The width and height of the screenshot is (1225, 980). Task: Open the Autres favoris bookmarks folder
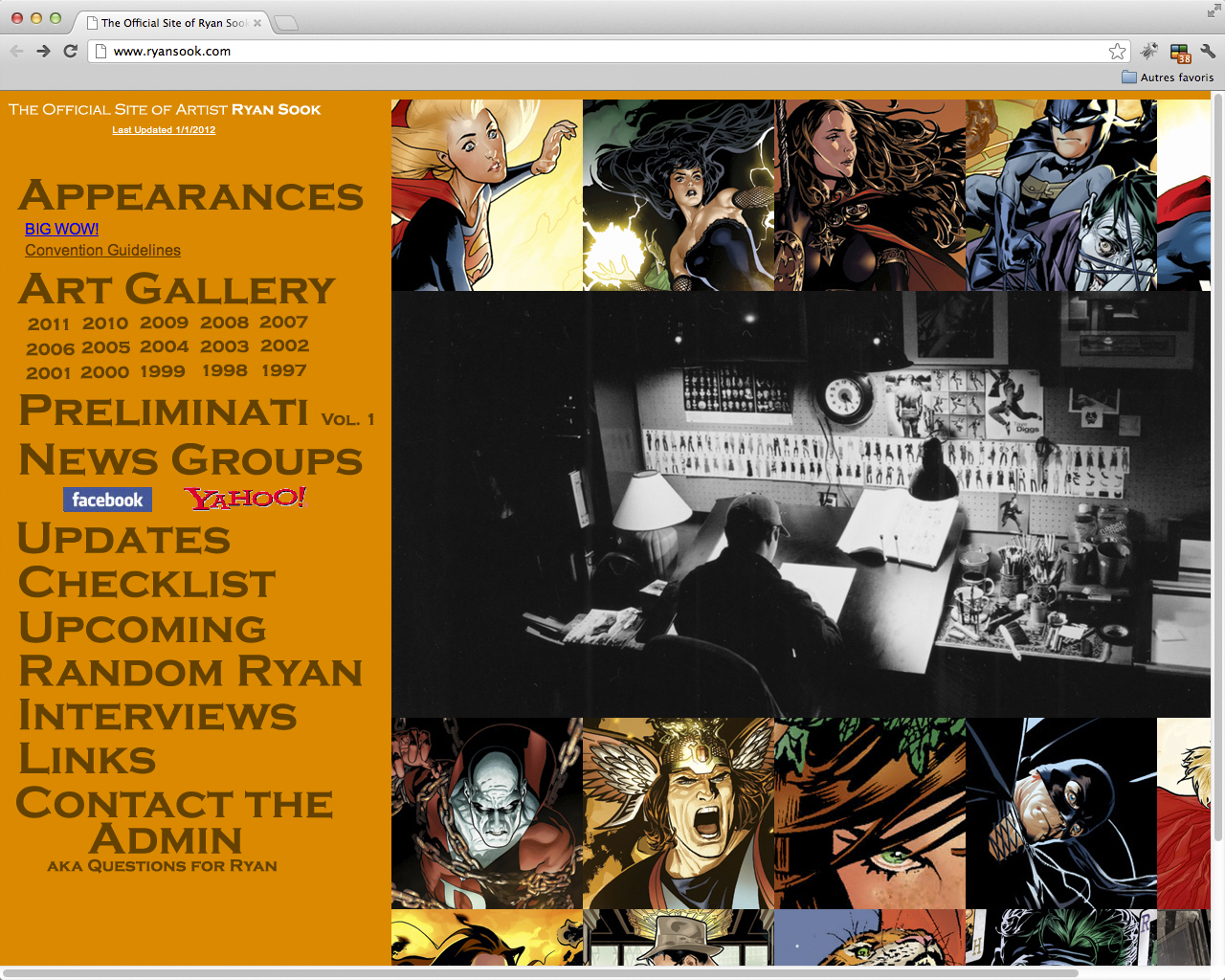click(1168, 78)
